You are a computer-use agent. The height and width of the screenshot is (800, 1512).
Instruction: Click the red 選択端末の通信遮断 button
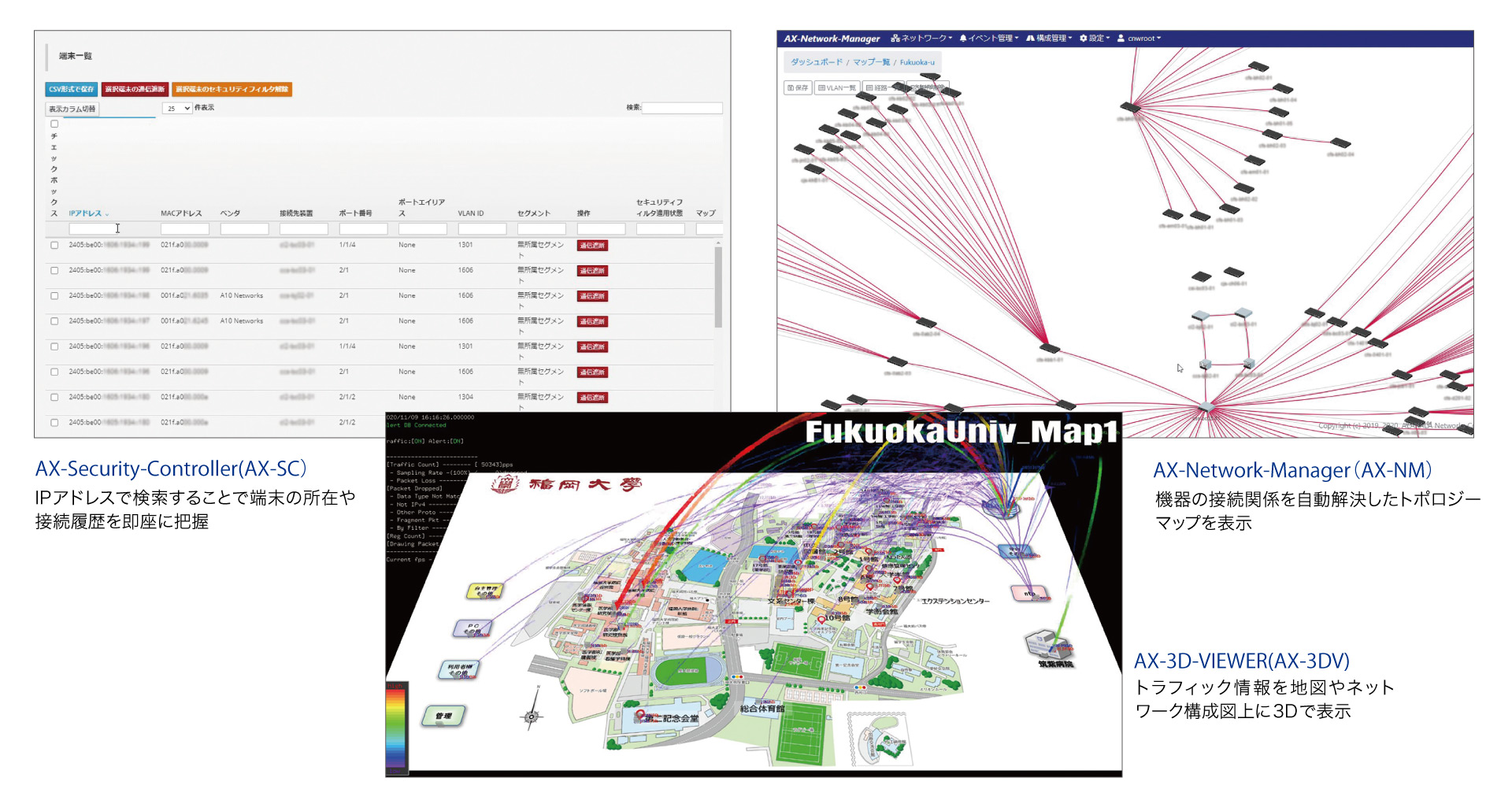pos(135,89)
